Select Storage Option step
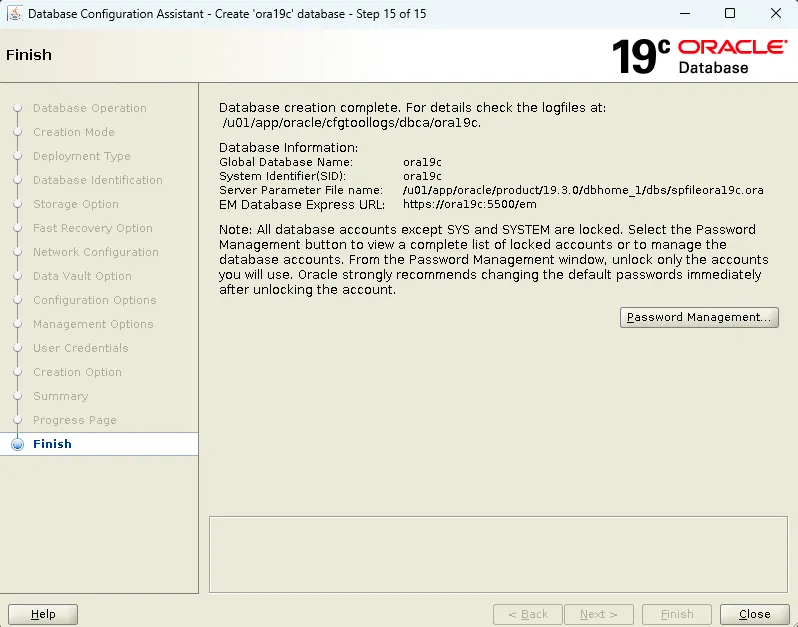 pos(76,204)
